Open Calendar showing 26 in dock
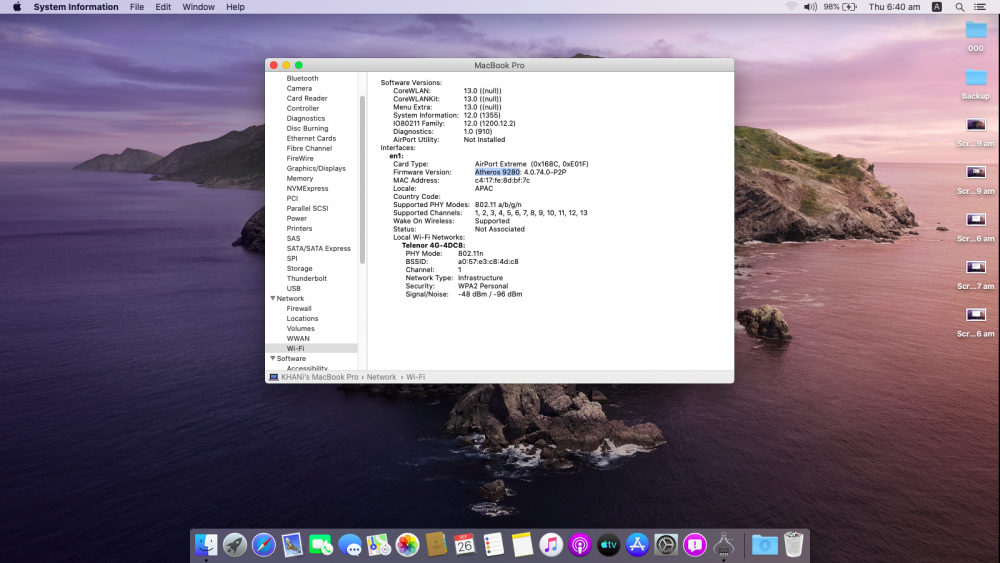1000x563 pixels. point(464,545)
